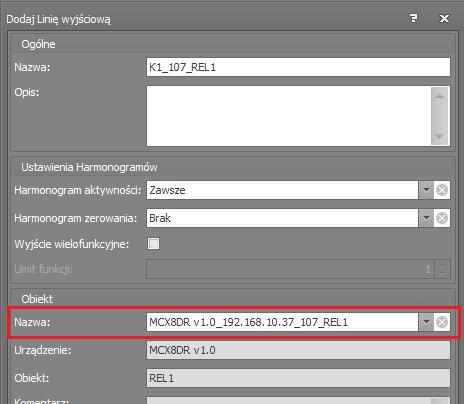Click the Ogólne section header
The image size is (464, 404).
coord(38,44)
